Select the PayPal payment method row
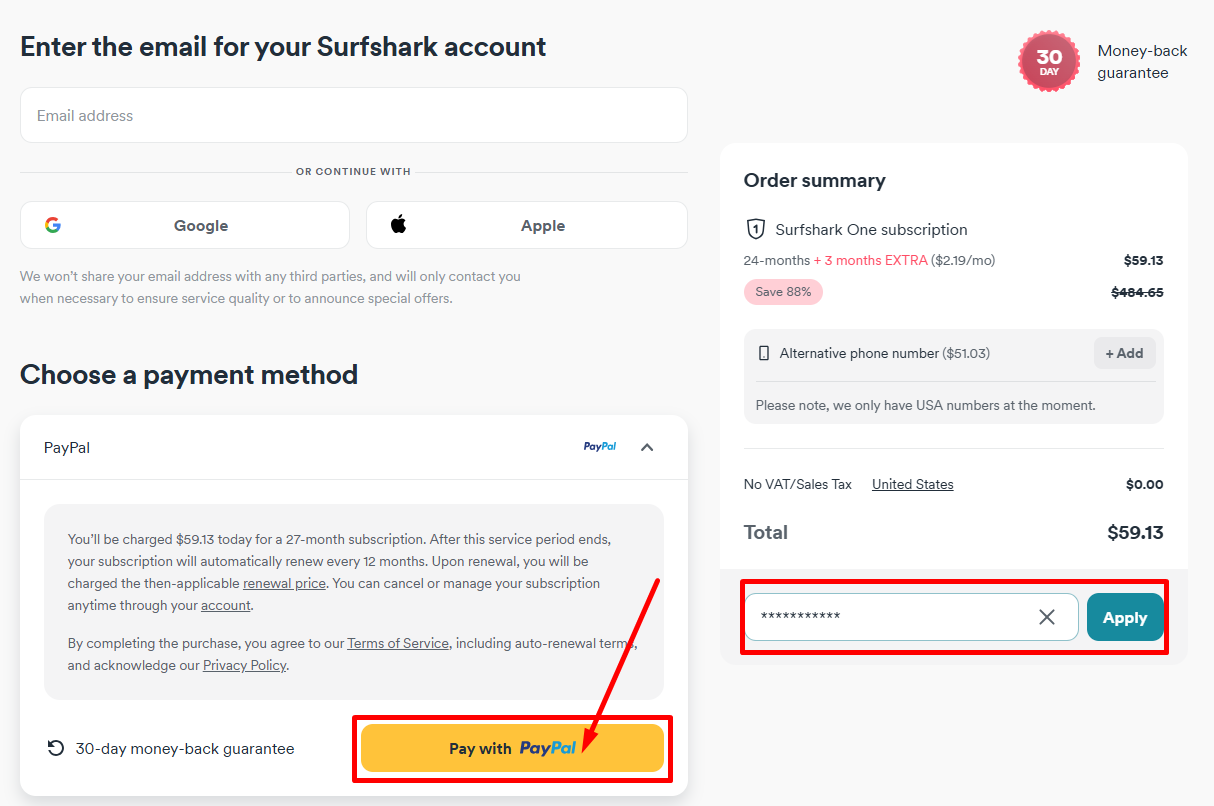 tap(300, 448)
